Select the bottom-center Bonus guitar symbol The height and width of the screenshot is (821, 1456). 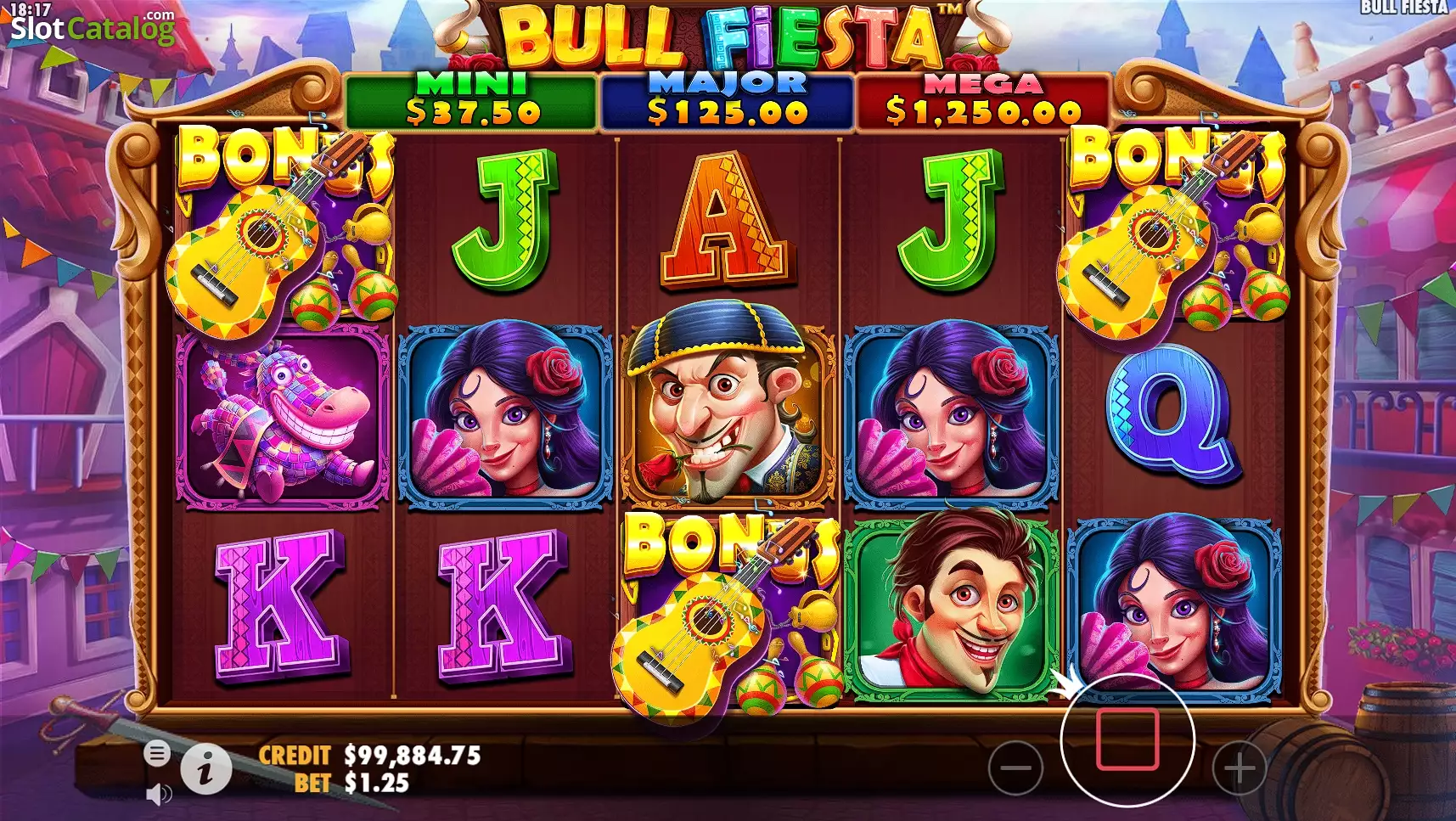[x=728, y=613]
